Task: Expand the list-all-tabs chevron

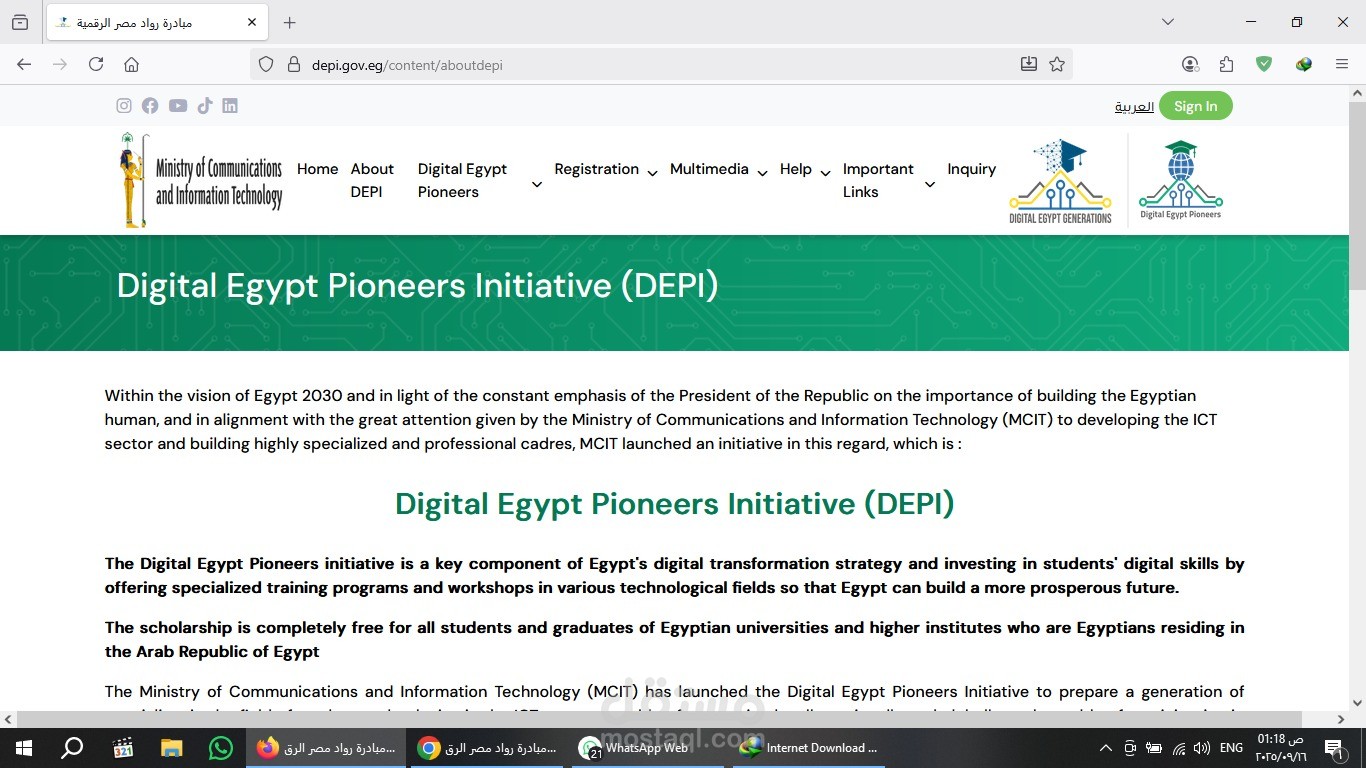Action: (x=1168, y=22)
